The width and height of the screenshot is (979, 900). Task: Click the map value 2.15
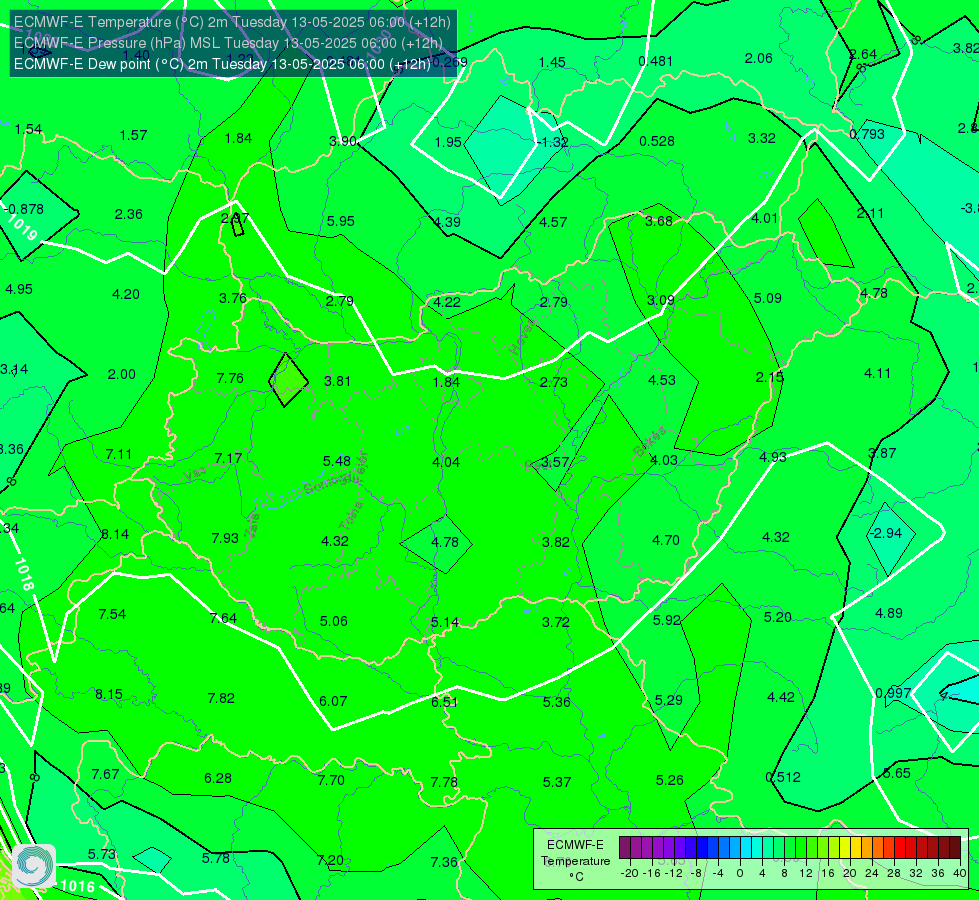[769, 378]
